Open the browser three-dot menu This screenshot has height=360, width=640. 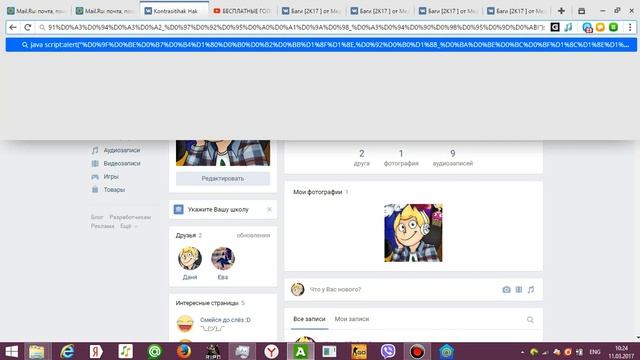(x=630, y=27)
